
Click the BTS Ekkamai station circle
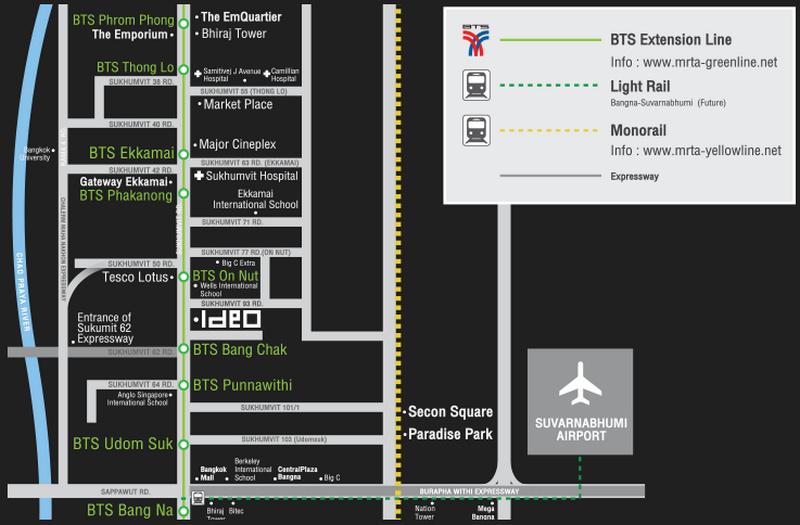(x=184, y=153)
